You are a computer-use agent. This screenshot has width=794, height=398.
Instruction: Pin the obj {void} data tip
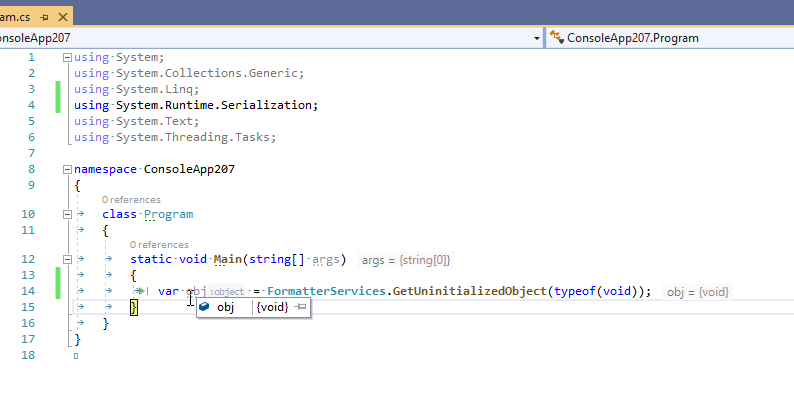[x=301, y=307]
